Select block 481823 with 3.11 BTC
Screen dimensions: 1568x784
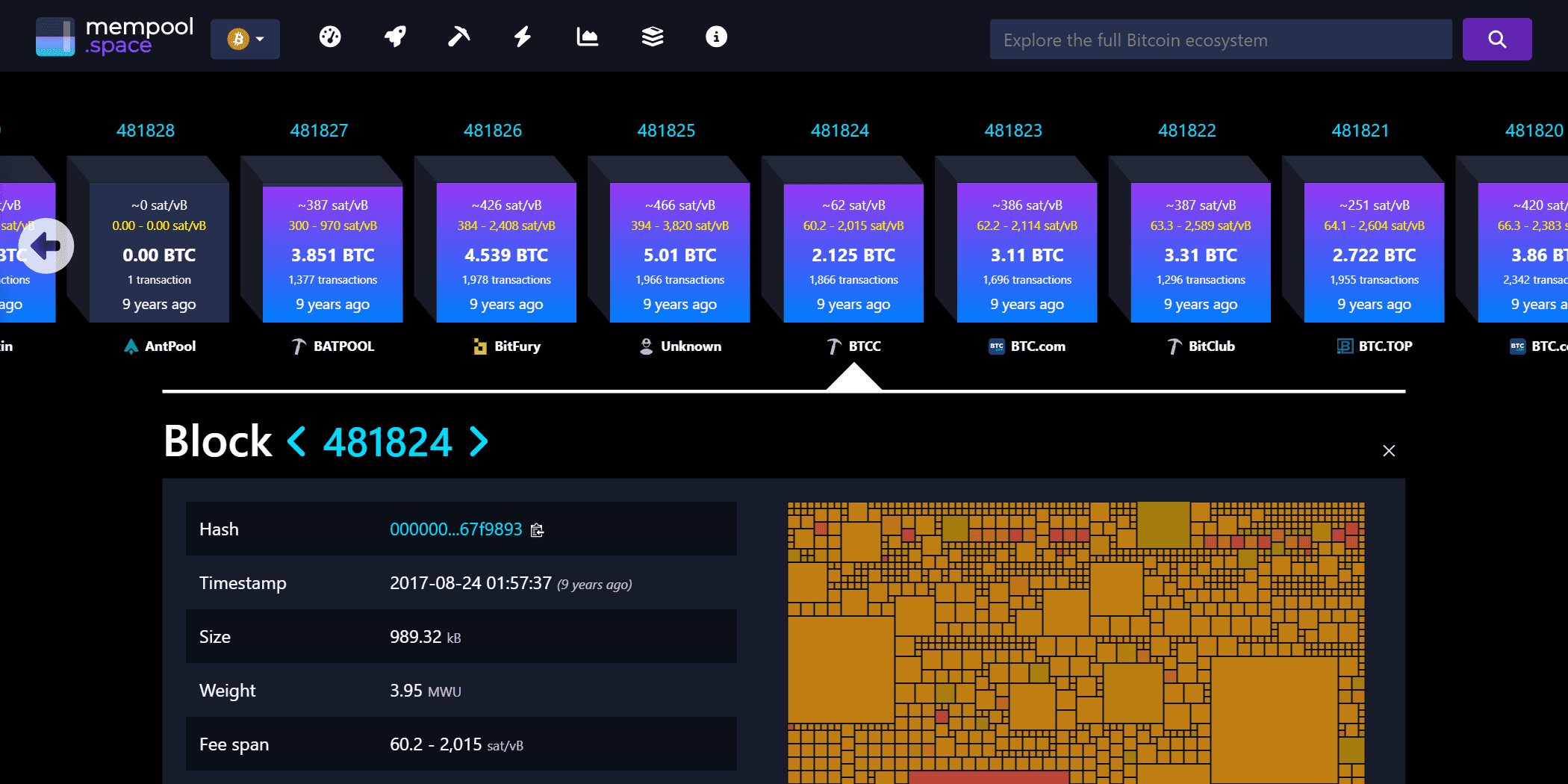point(1027,252)
